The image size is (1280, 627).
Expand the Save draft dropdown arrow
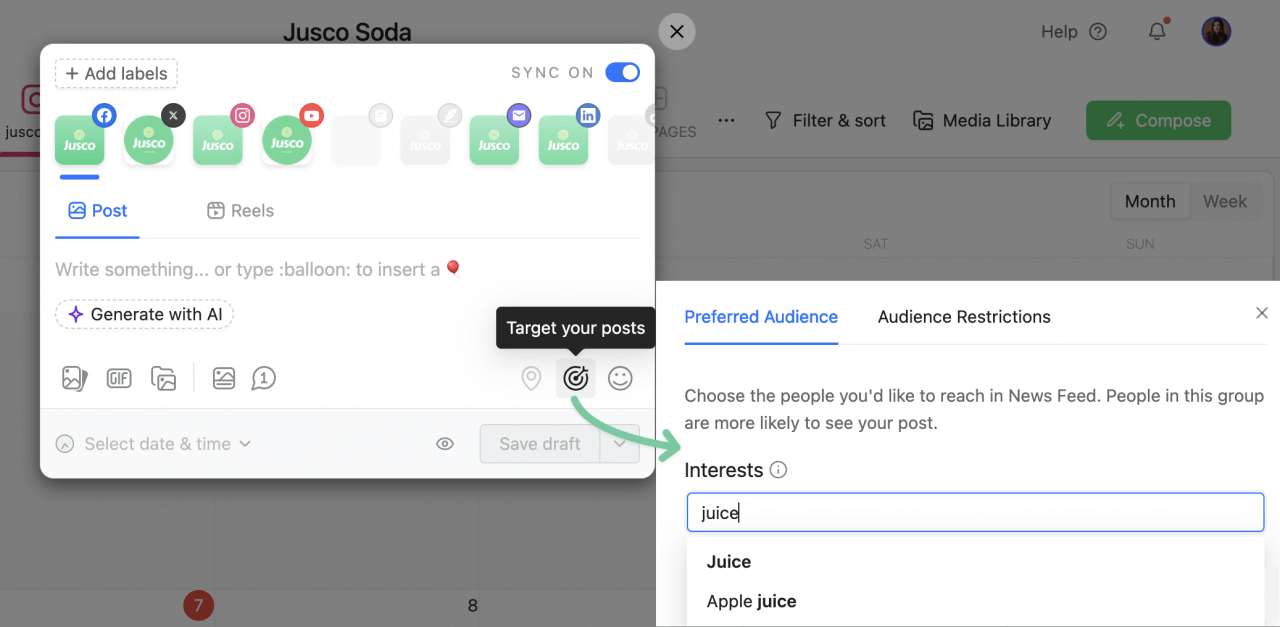coord(619,443)
